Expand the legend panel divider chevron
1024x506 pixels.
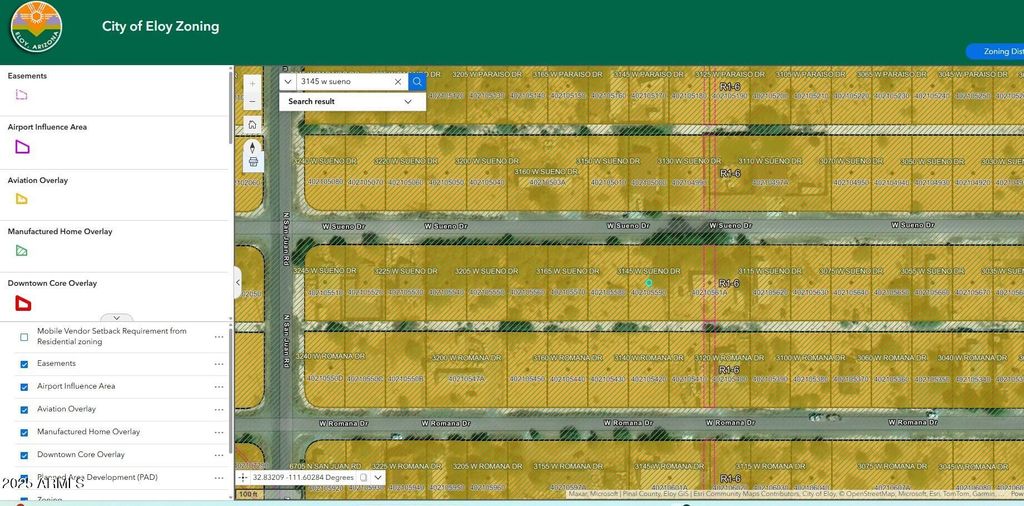click(x=116, y=317)
